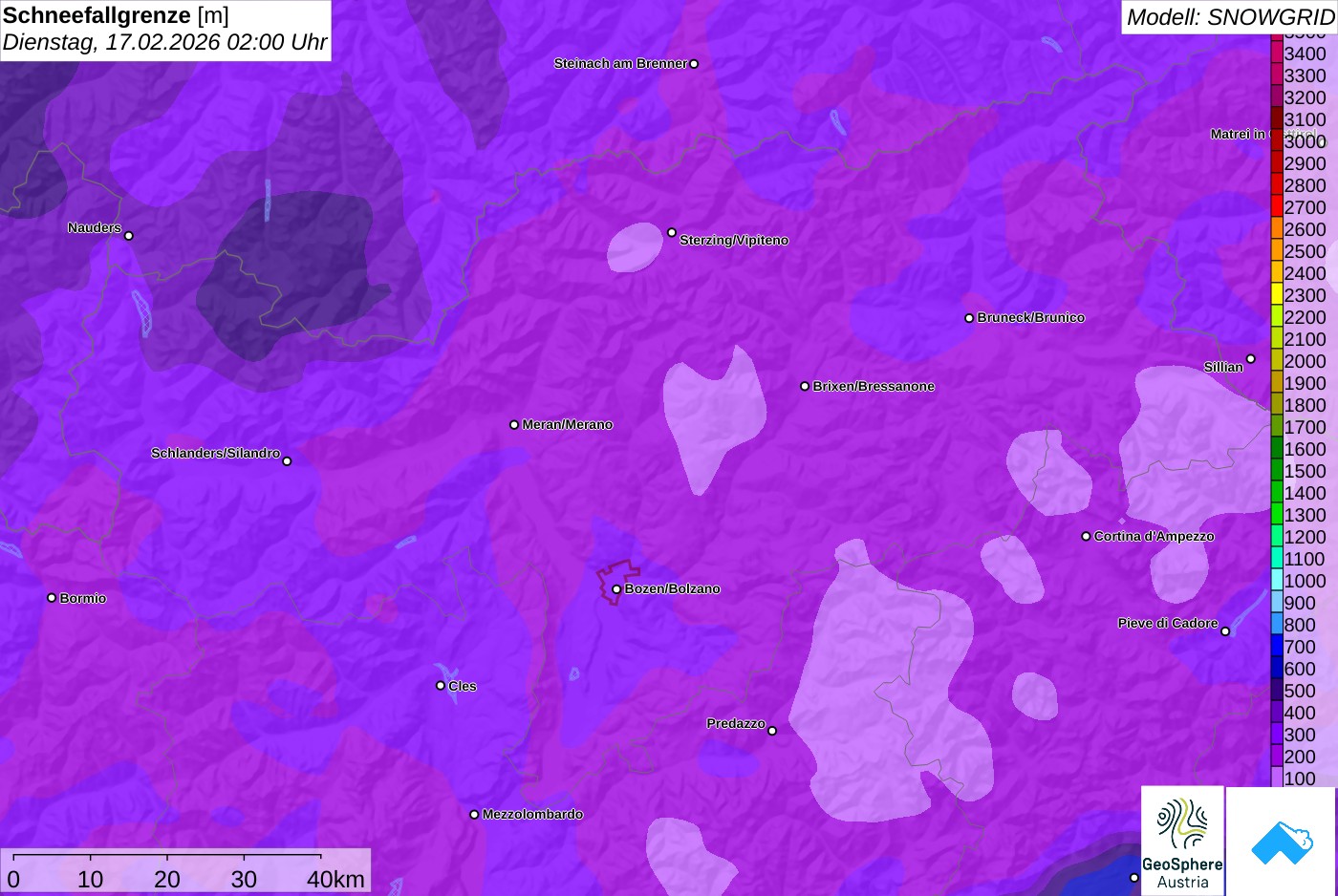The width and height of the screenshot is (1338, 896).
Task: Click the 3400 legend value
Action: coord(1305,53)
